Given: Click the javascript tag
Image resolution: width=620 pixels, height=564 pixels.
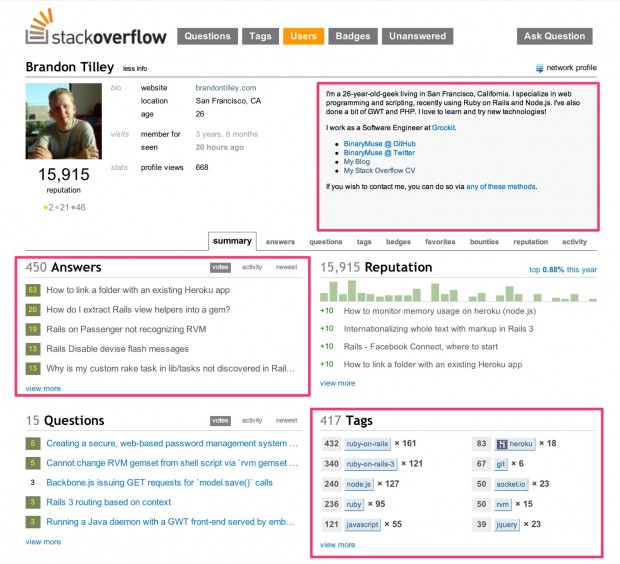Looking at the screenshot, I should [362, 524].
